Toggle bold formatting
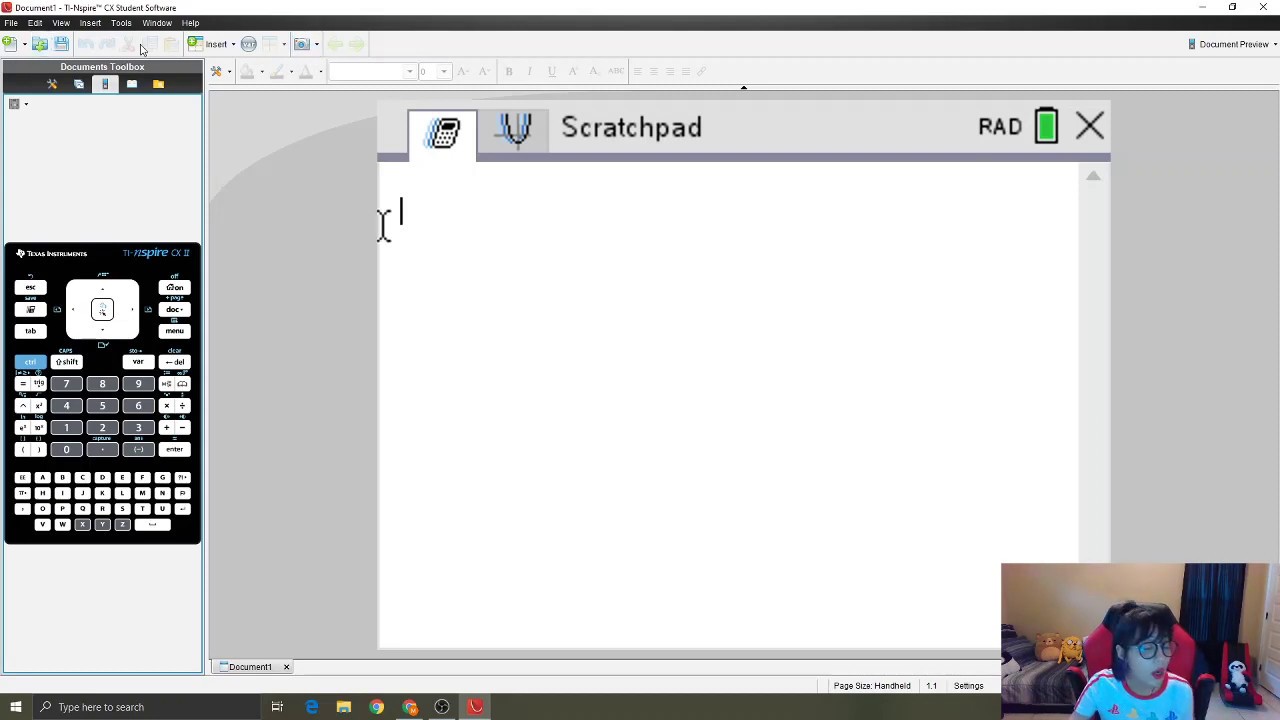This screenshot has height=720, width=1280. (x=509, y=71)
